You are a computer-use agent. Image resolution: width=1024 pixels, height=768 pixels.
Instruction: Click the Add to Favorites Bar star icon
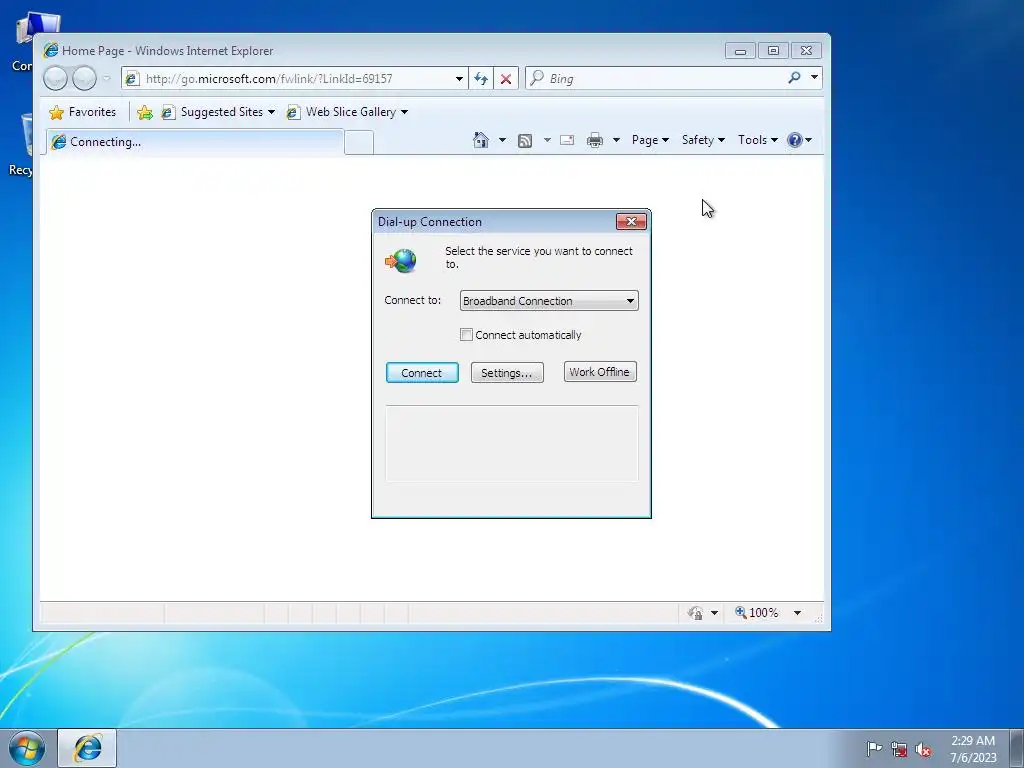[145, 112]
